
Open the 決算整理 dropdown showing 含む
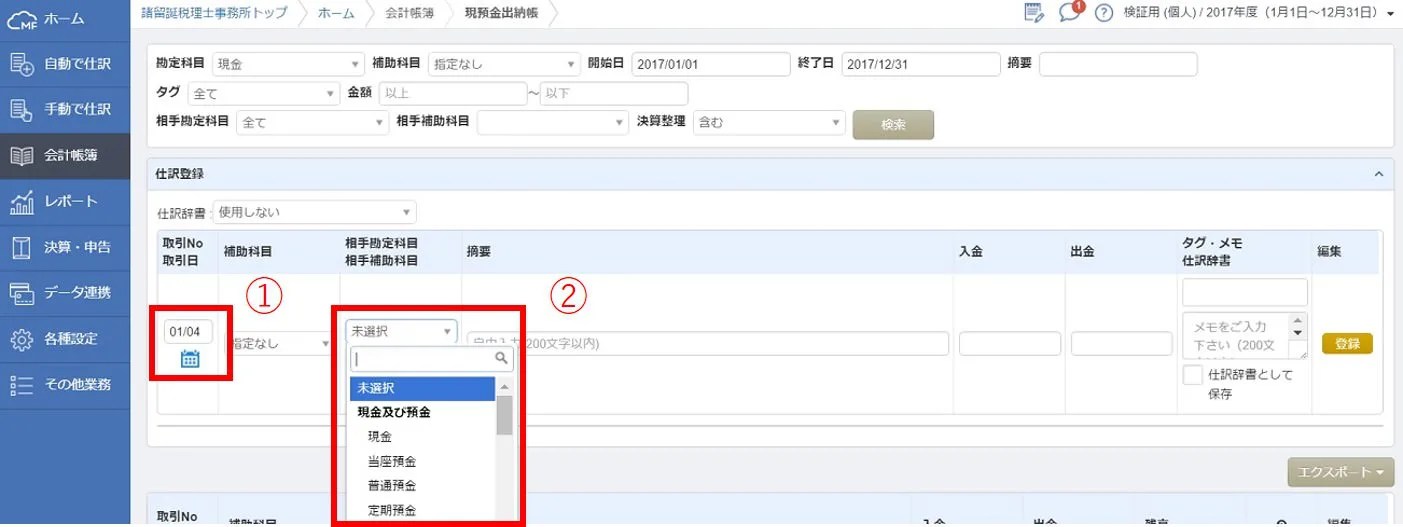tap(769, 123)
